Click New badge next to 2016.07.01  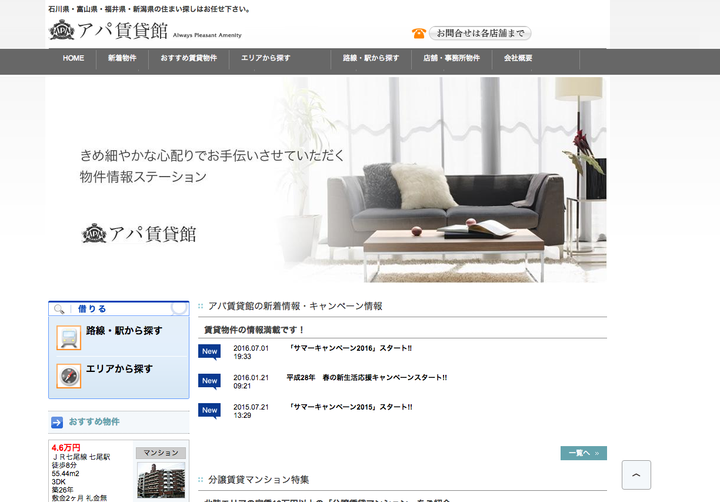[x=209, y=351]
